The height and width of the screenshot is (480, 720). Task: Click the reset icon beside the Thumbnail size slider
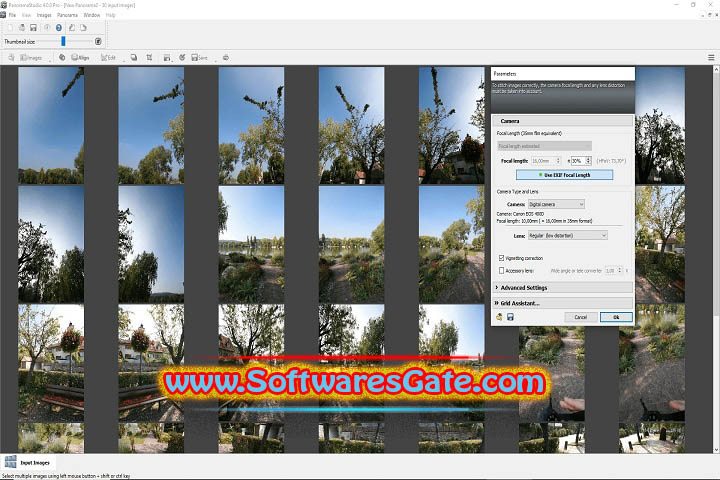tap(98, 41)
